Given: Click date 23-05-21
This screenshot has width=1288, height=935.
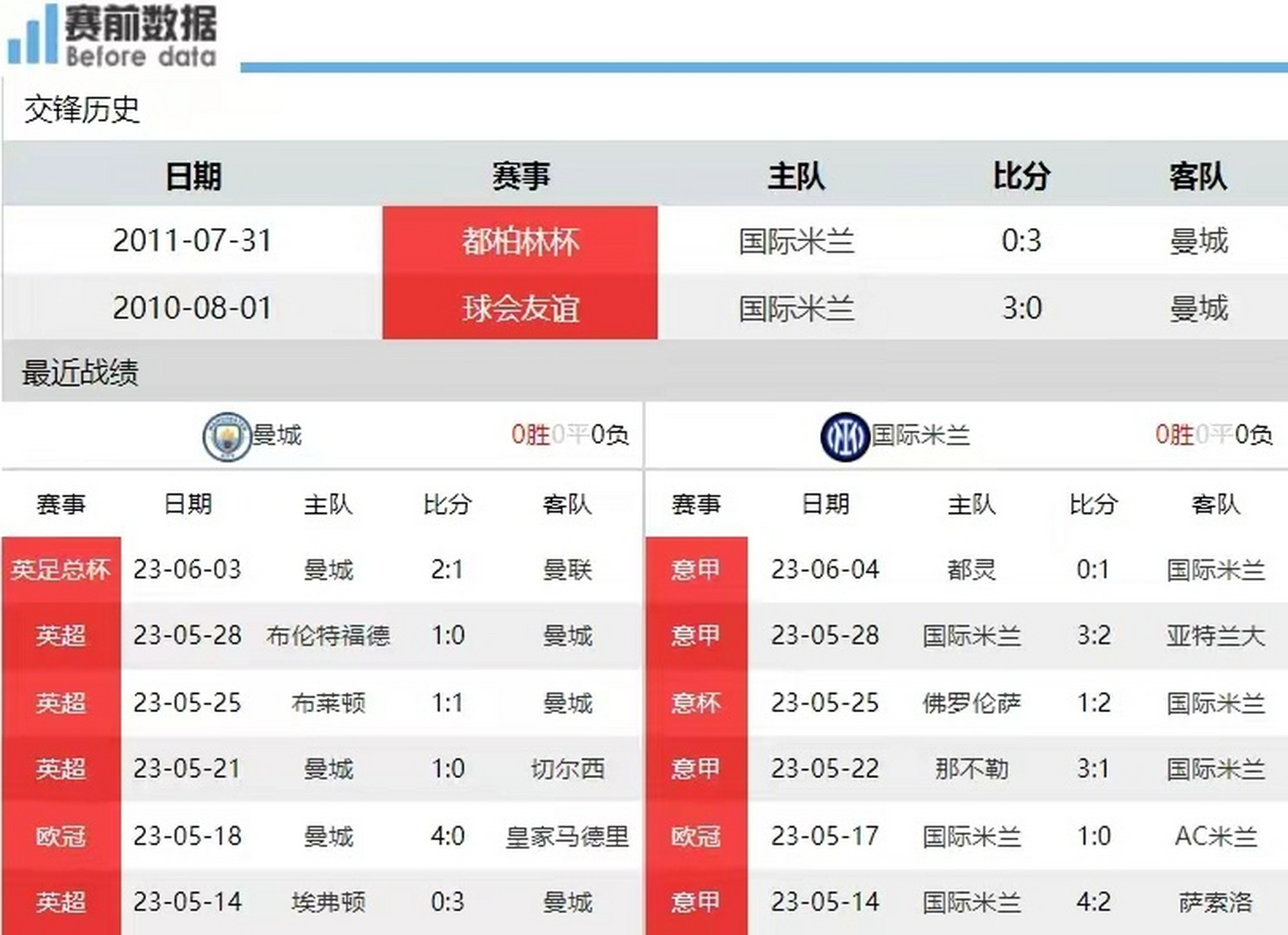Looking at the screenshot, I should pyautogui.click(x=187, y=768).
